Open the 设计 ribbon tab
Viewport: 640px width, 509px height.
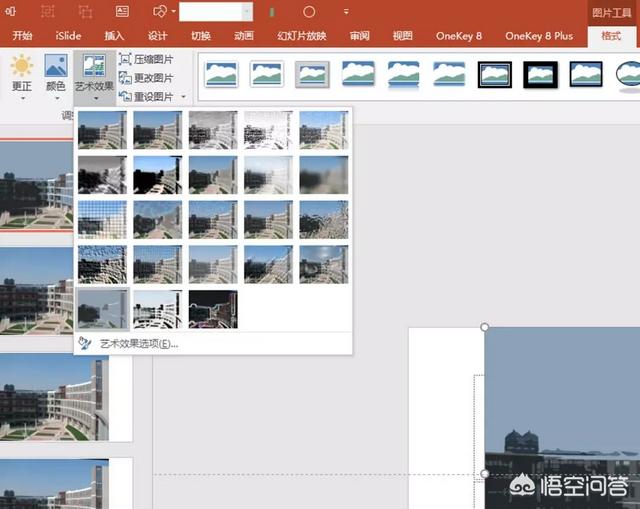pyautogui.click(x=158, y=36)
